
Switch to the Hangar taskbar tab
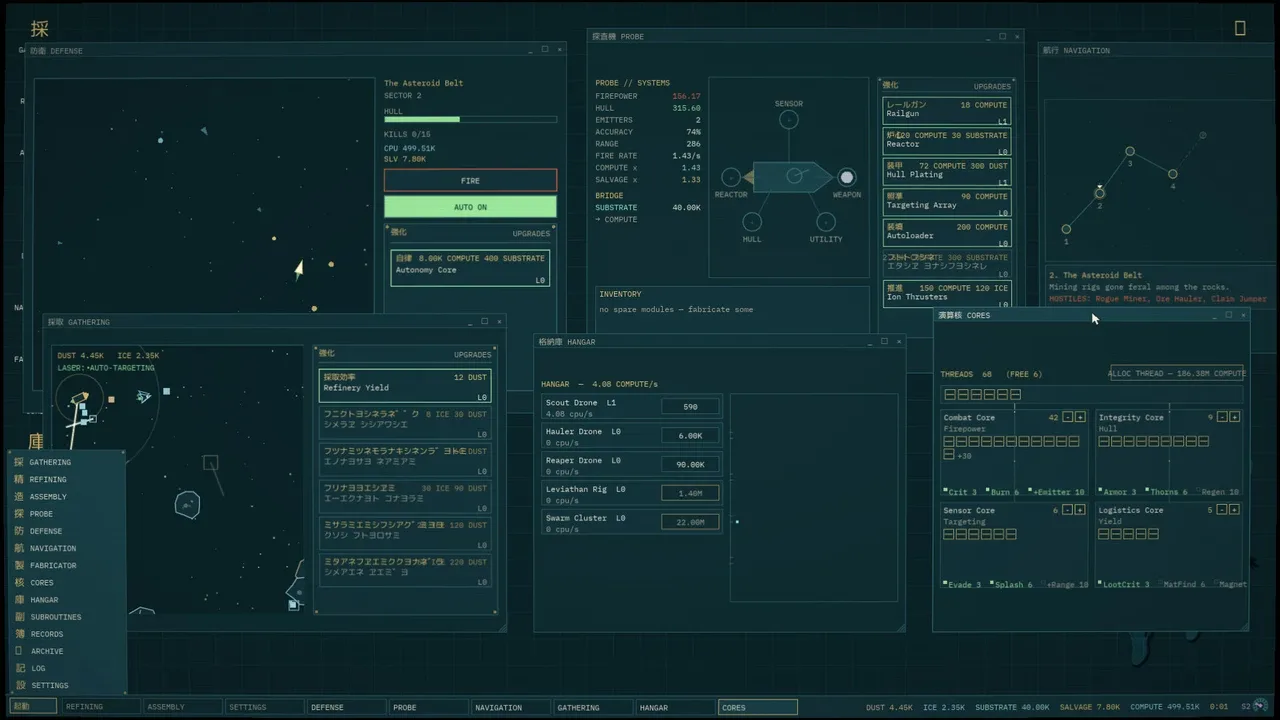pyautogui.click(x=675, y=707)
